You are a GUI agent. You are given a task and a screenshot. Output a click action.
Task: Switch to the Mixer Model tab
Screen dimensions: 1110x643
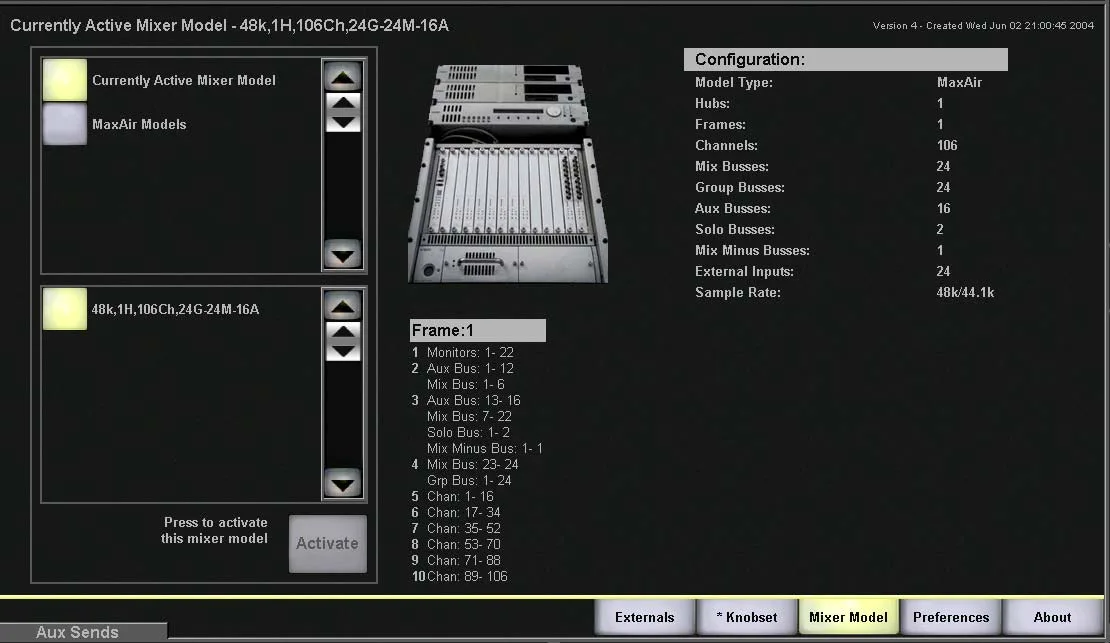click(848, 617)
